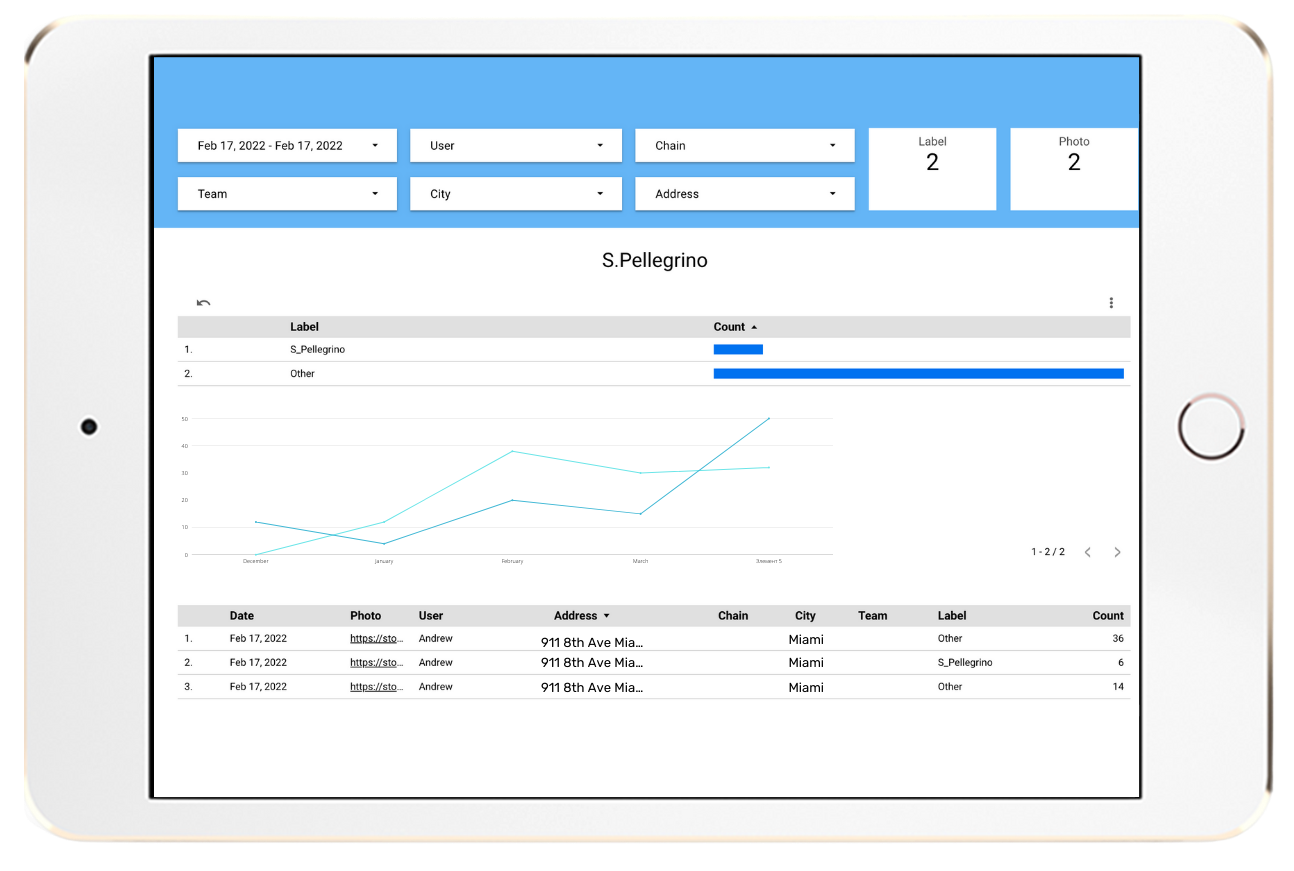Click the Other count bar
Viewport: 1294px width, 871px height.
(918, 374)
